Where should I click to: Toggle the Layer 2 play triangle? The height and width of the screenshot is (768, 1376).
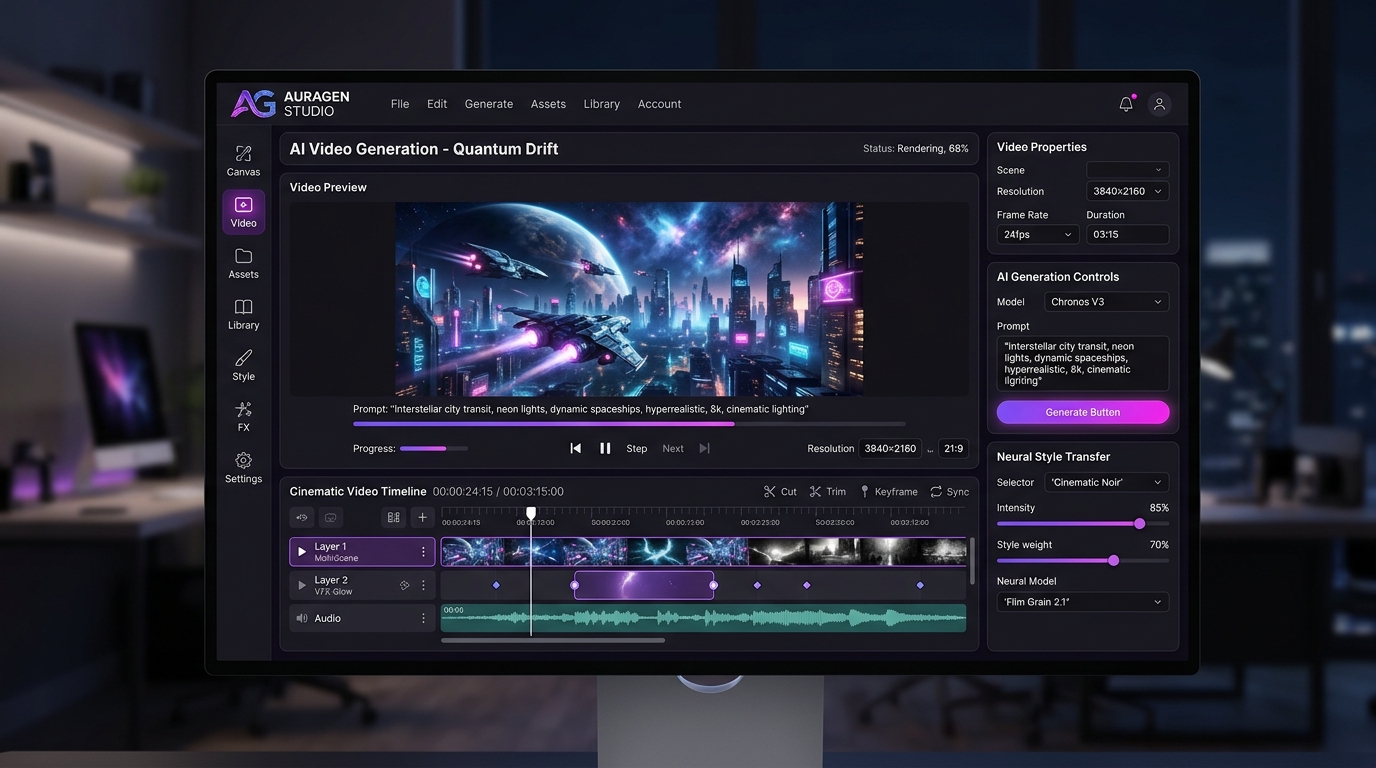pos(302,585)
